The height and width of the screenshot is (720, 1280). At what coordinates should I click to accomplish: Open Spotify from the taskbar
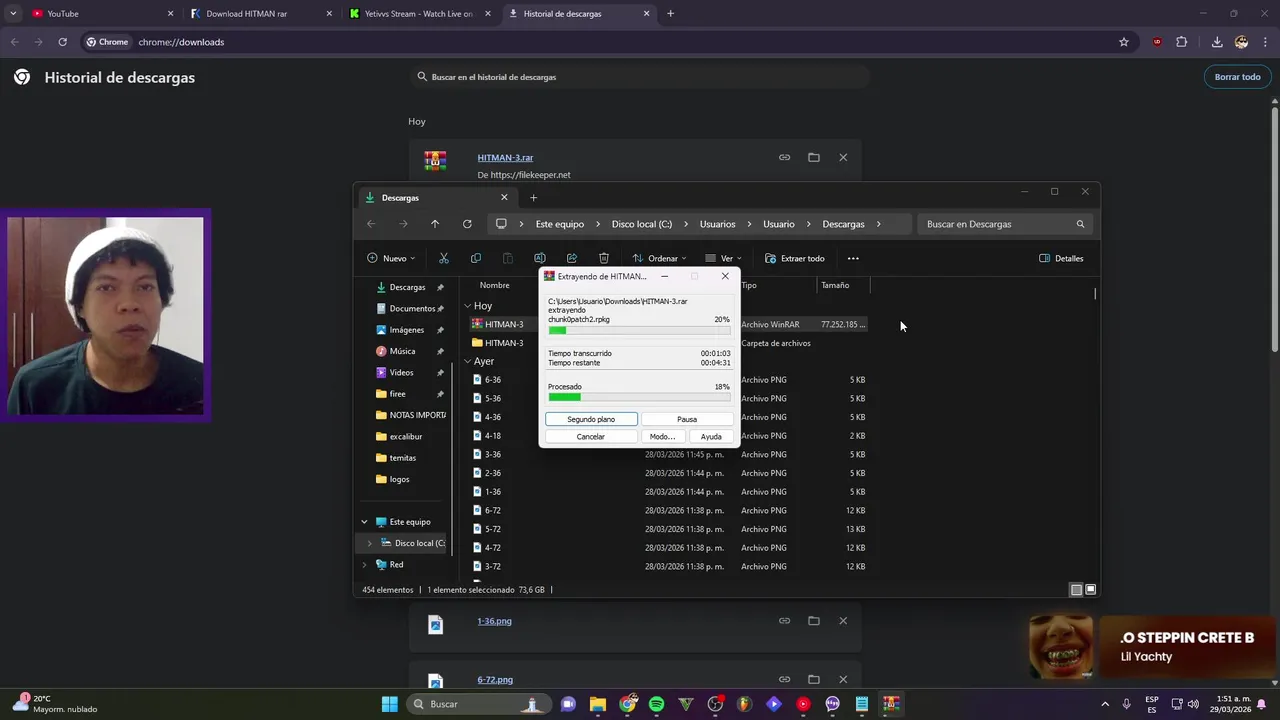click(656, 704)
